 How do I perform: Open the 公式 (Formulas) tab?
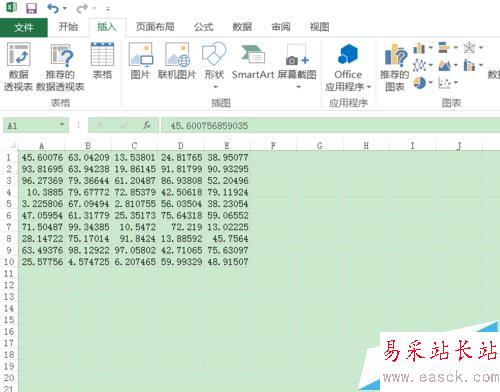pos(204,27)
